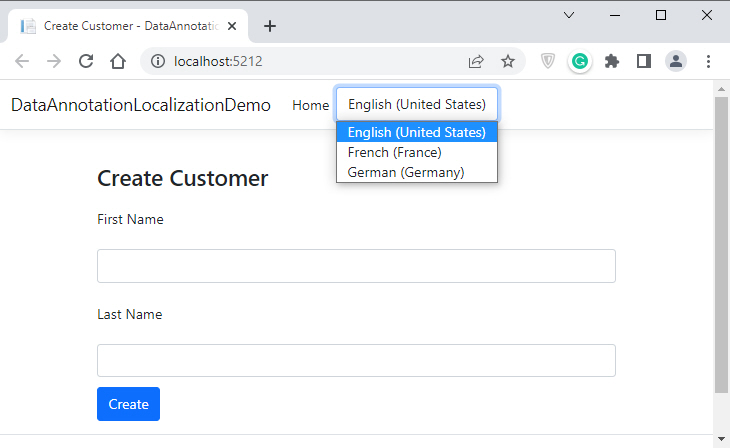Focus the Last Name input field
Screen dimensions: 730x448
(356, 360)
